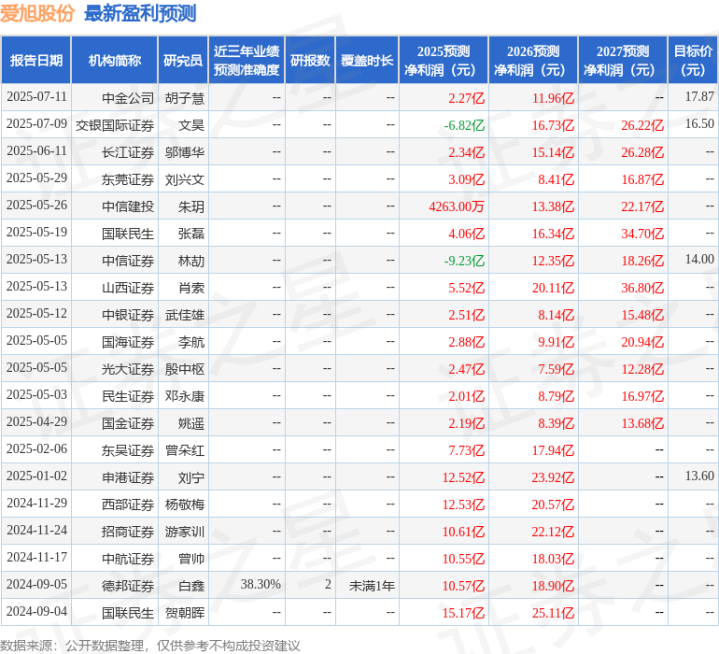Image resolution: width=719 pixels, height=654 pixels.
Task: Click the 13.60 target price for 申港证券
Action: pyautogui.click(x=699, y=475)
